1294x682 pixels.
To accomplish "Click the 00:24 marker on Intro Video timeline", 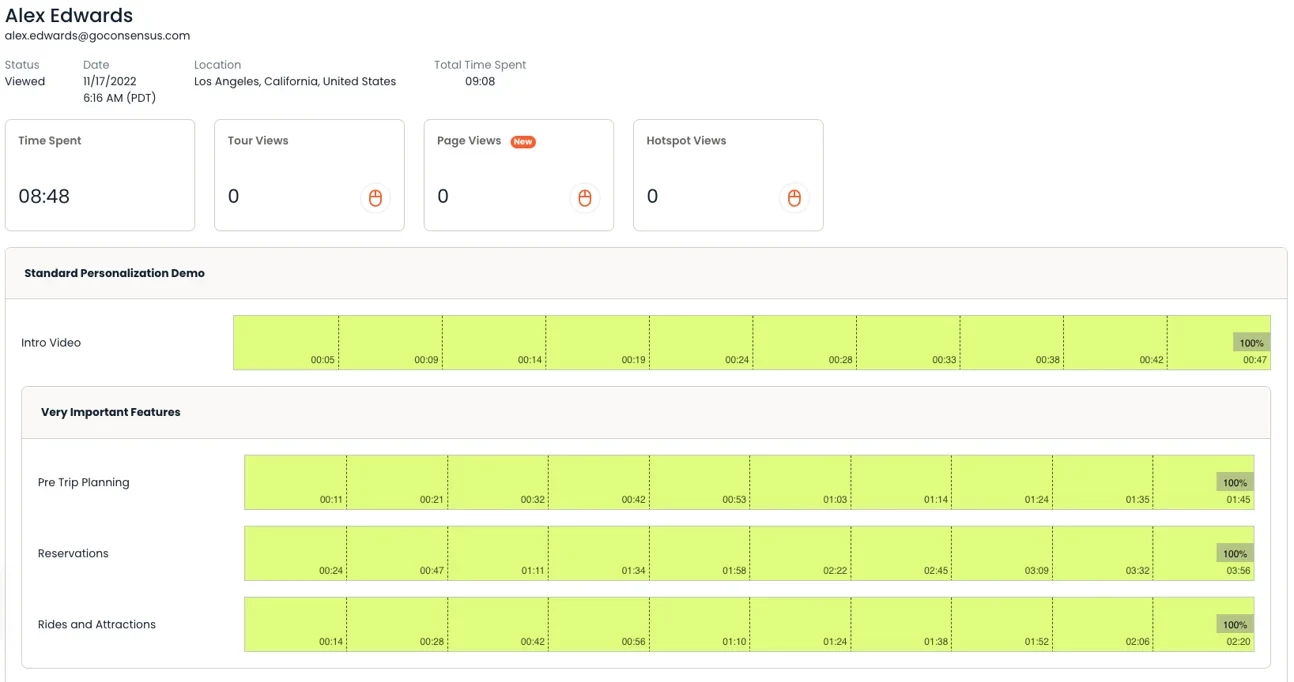I will pos(737,360).
